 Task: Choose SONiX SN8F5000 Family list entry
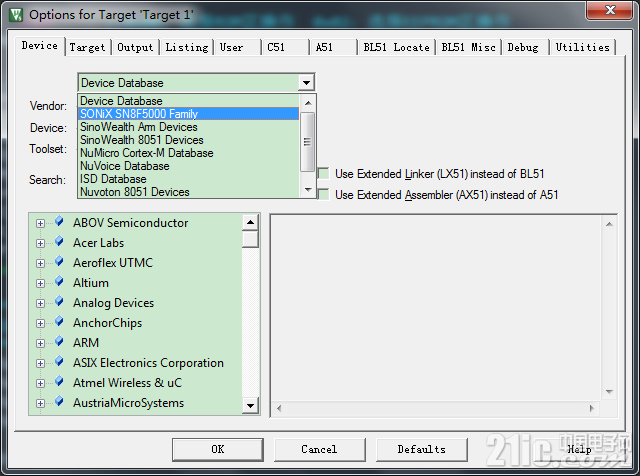pyautogui.click(x=189, y=114)
